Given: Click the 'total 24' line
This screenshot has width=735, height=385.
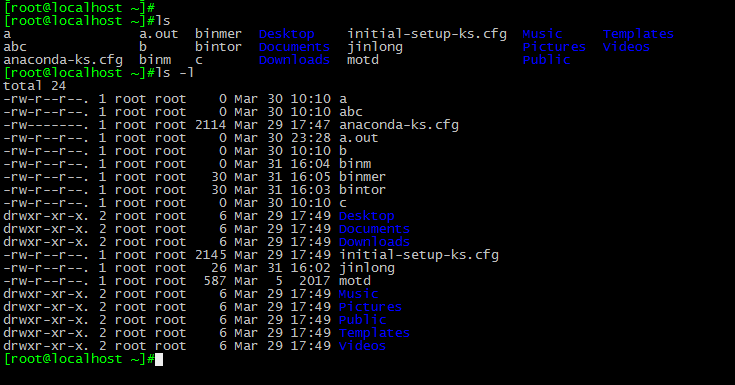Looking at the screenshot, I should click(35, 86).
